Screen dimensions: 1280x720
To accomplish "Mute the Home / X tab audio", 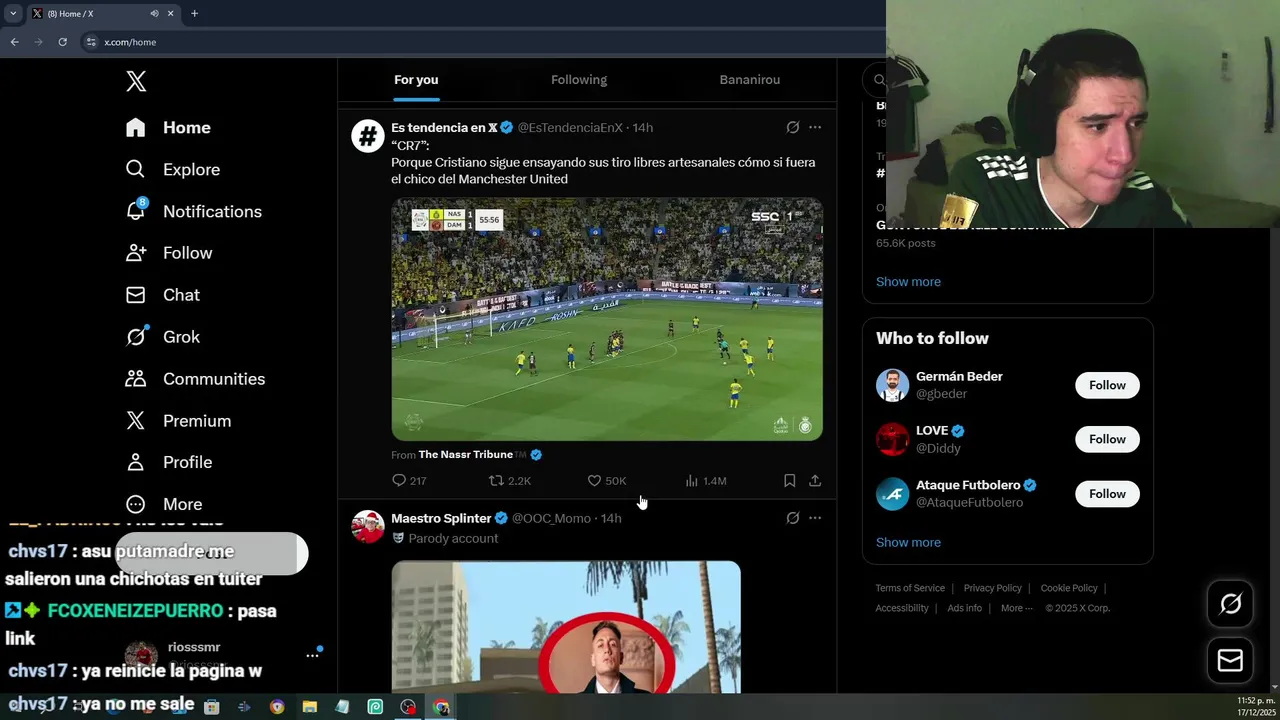I will 154,14.
